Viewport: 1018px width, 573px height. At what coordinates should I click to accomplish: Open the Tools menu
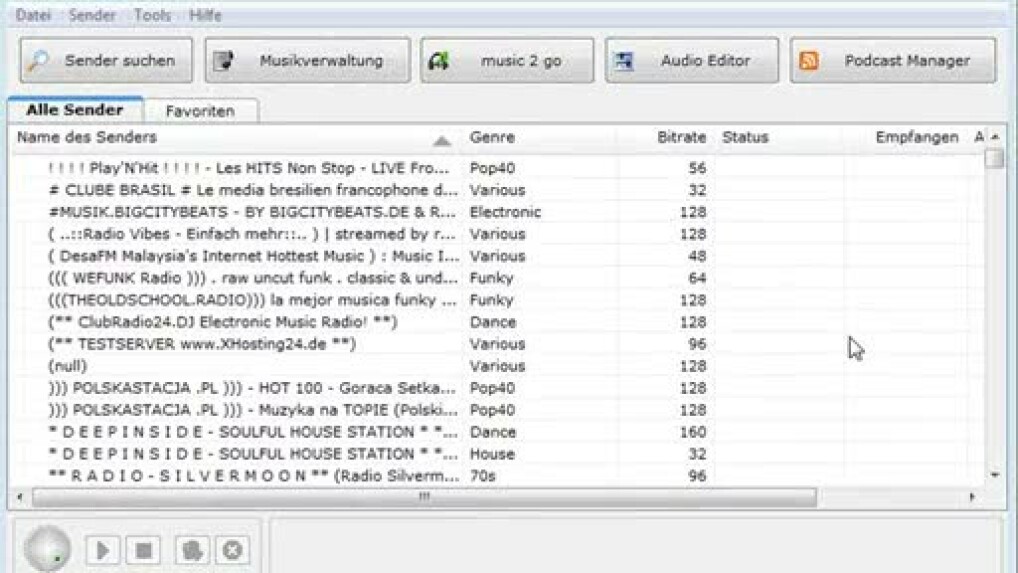pos(152,16)
